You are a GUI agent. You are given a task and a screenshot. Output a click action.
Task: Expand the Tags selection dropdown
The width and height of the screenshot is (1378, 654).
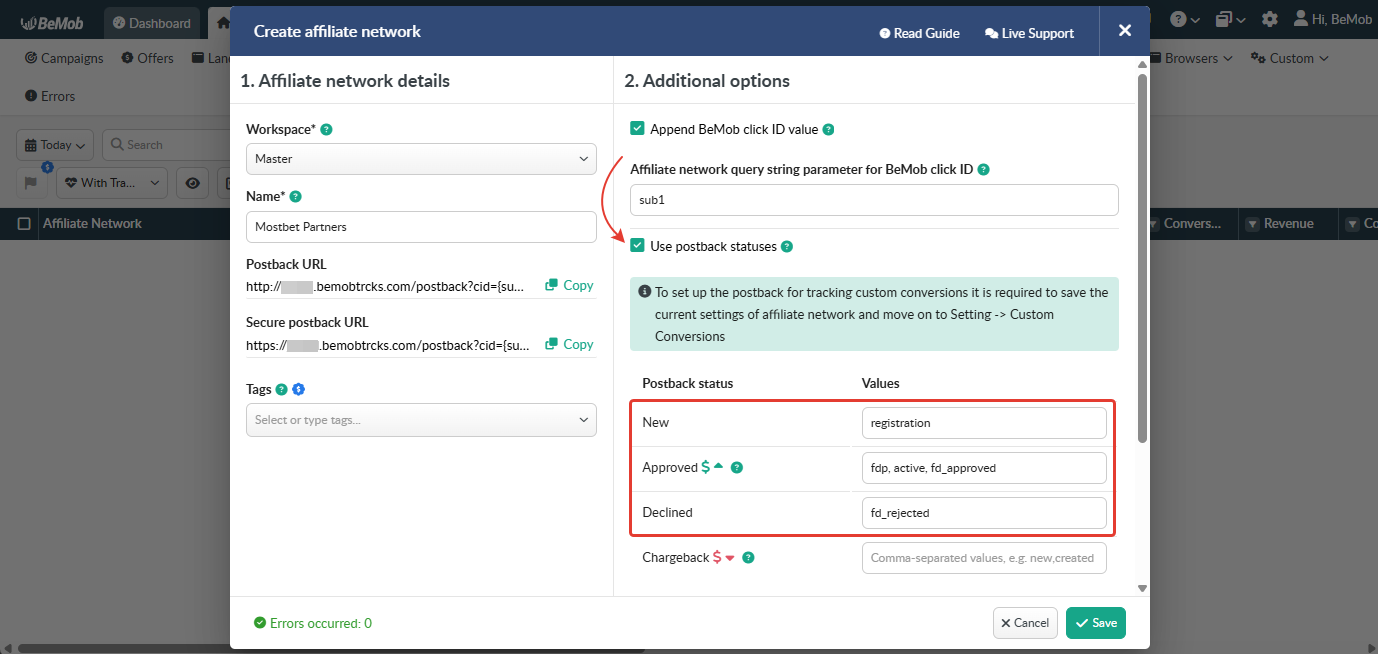click(421, 420)
